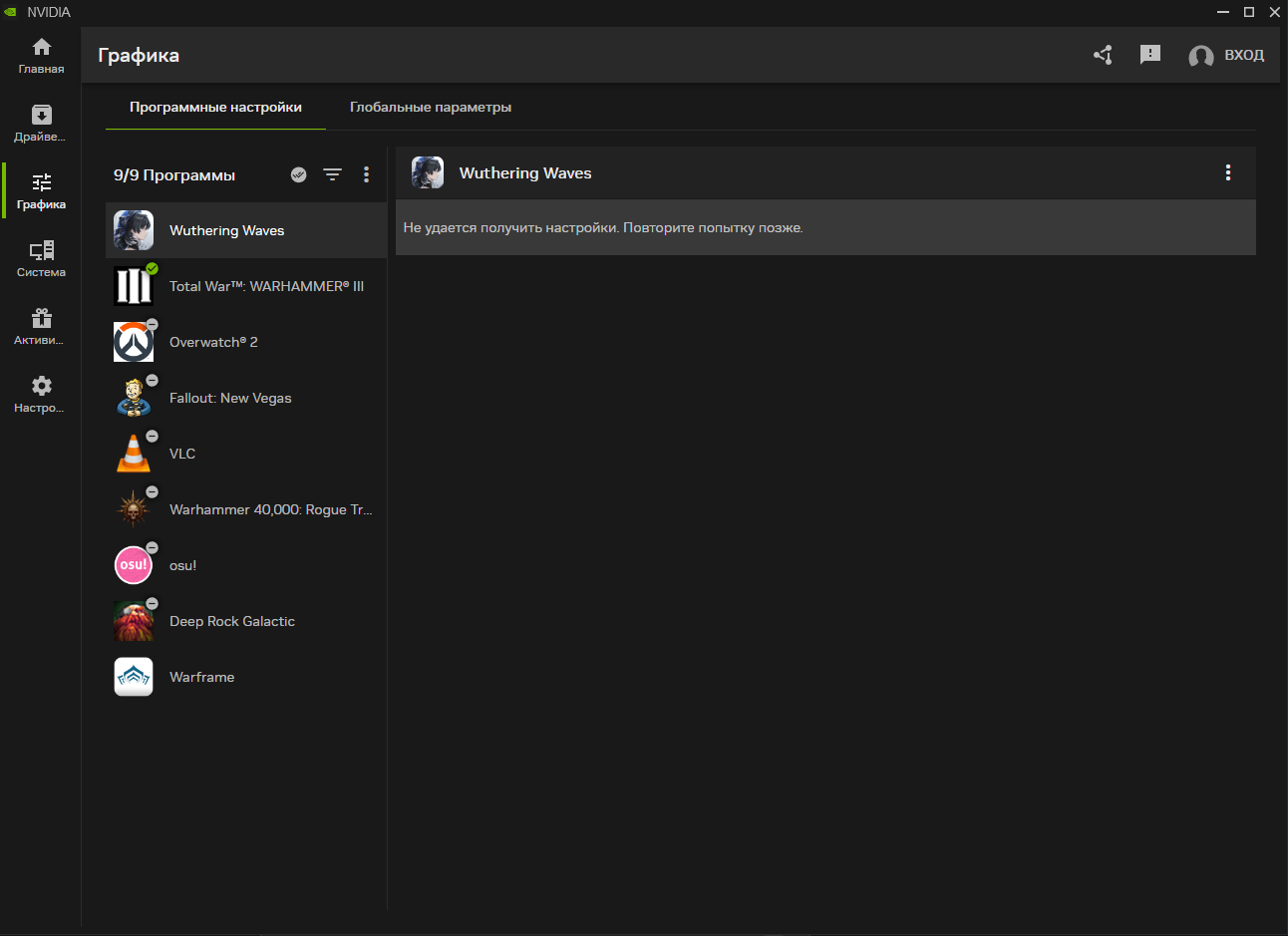Select Fallout: New Vegas entry

pyautogui.click(x=246, y=398)
